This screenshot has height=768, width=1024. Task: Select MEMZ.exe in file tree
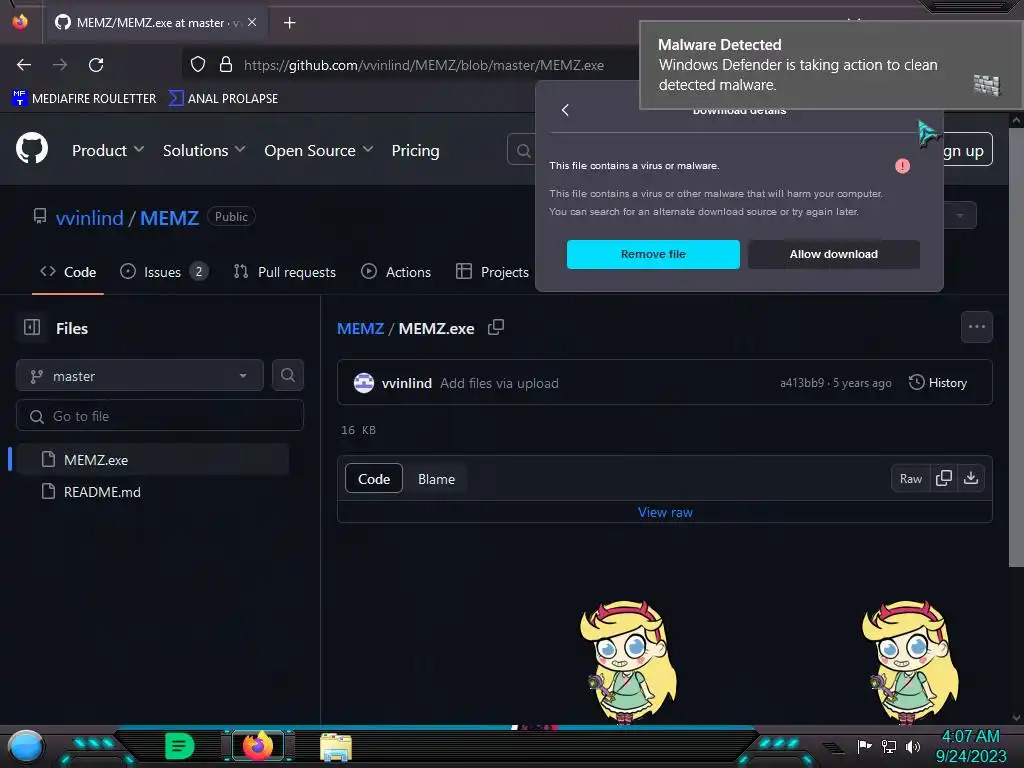152,460
